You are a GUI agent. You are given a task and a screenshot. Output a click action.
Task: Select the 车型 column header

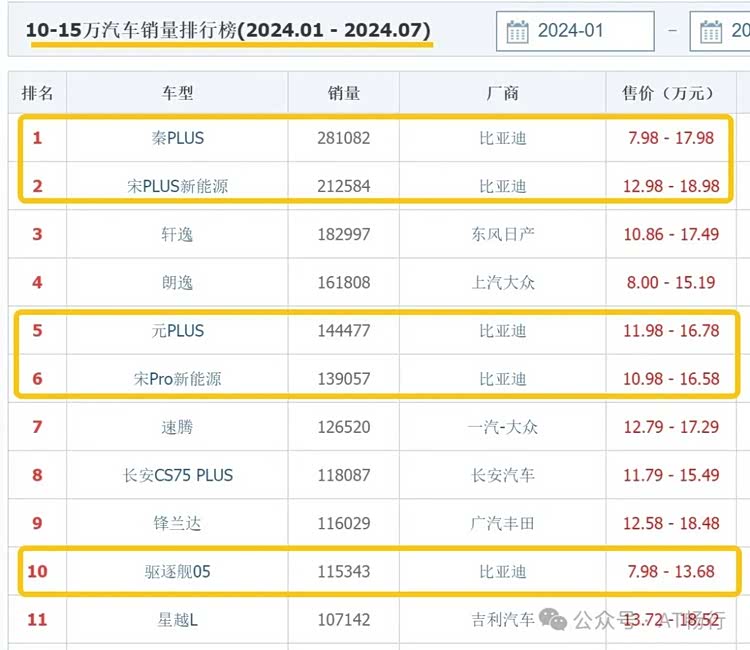pyautogui.click(x=177, y=93)
